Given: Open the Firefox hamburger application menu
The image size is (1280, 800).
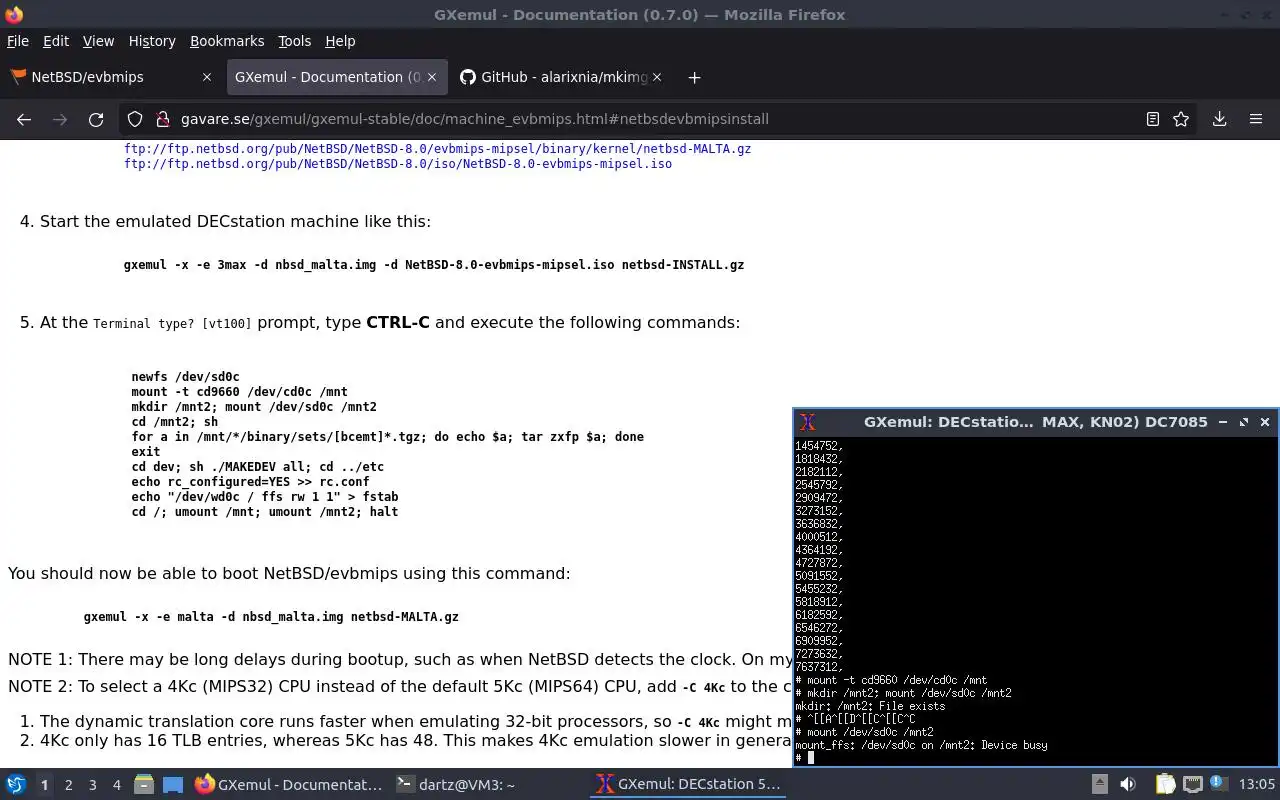Looking at the screenshot, I should tap(1256, 119).
